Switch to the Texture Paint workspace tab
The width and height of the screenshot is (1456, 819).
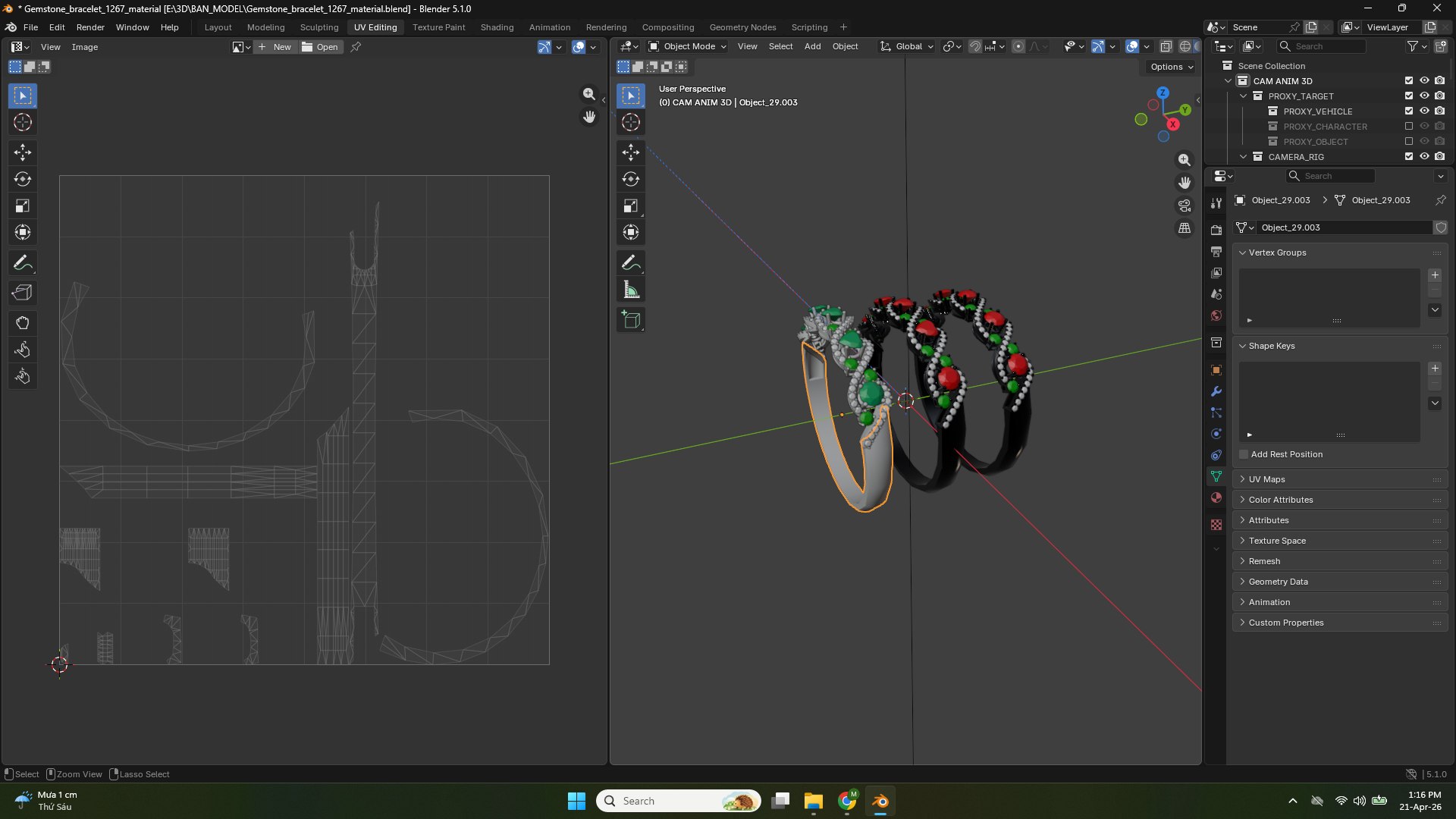[438, 27]
